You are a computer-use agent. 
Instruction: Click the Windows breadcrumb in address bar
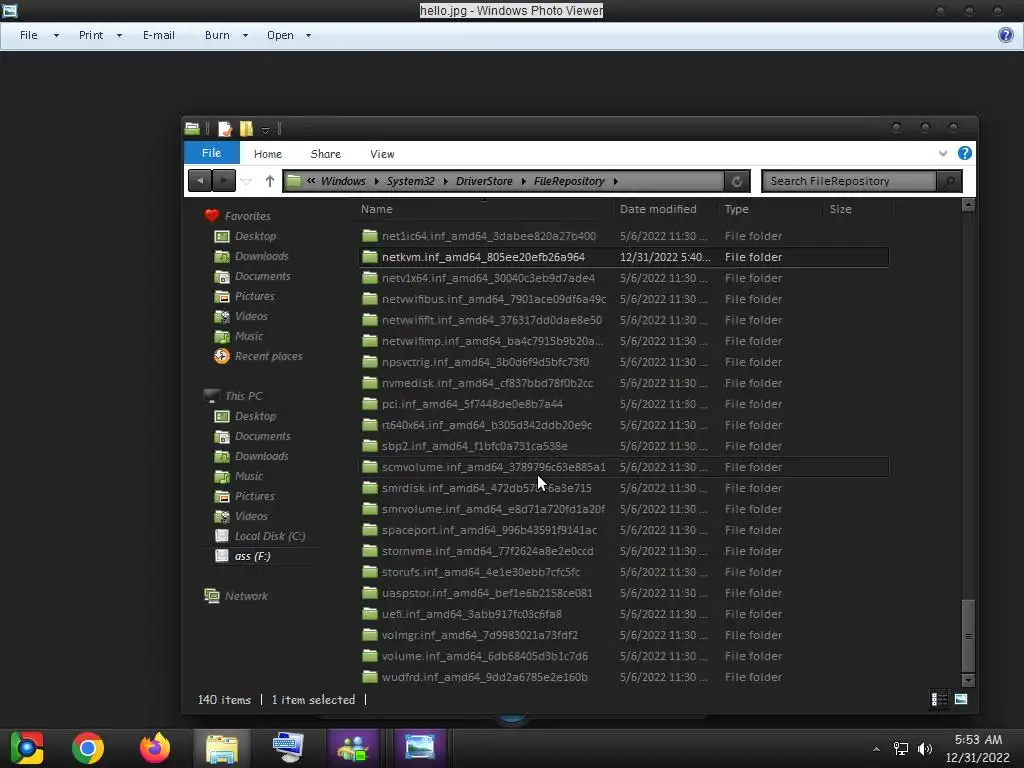pyautogui.click(x=343, y=181)
